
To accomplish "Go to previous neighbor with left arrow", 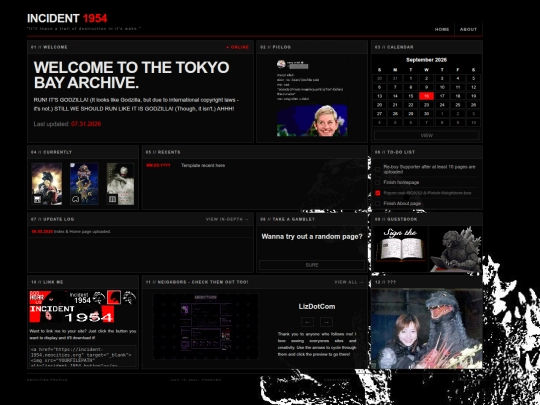I will click(x=307, y=322).
